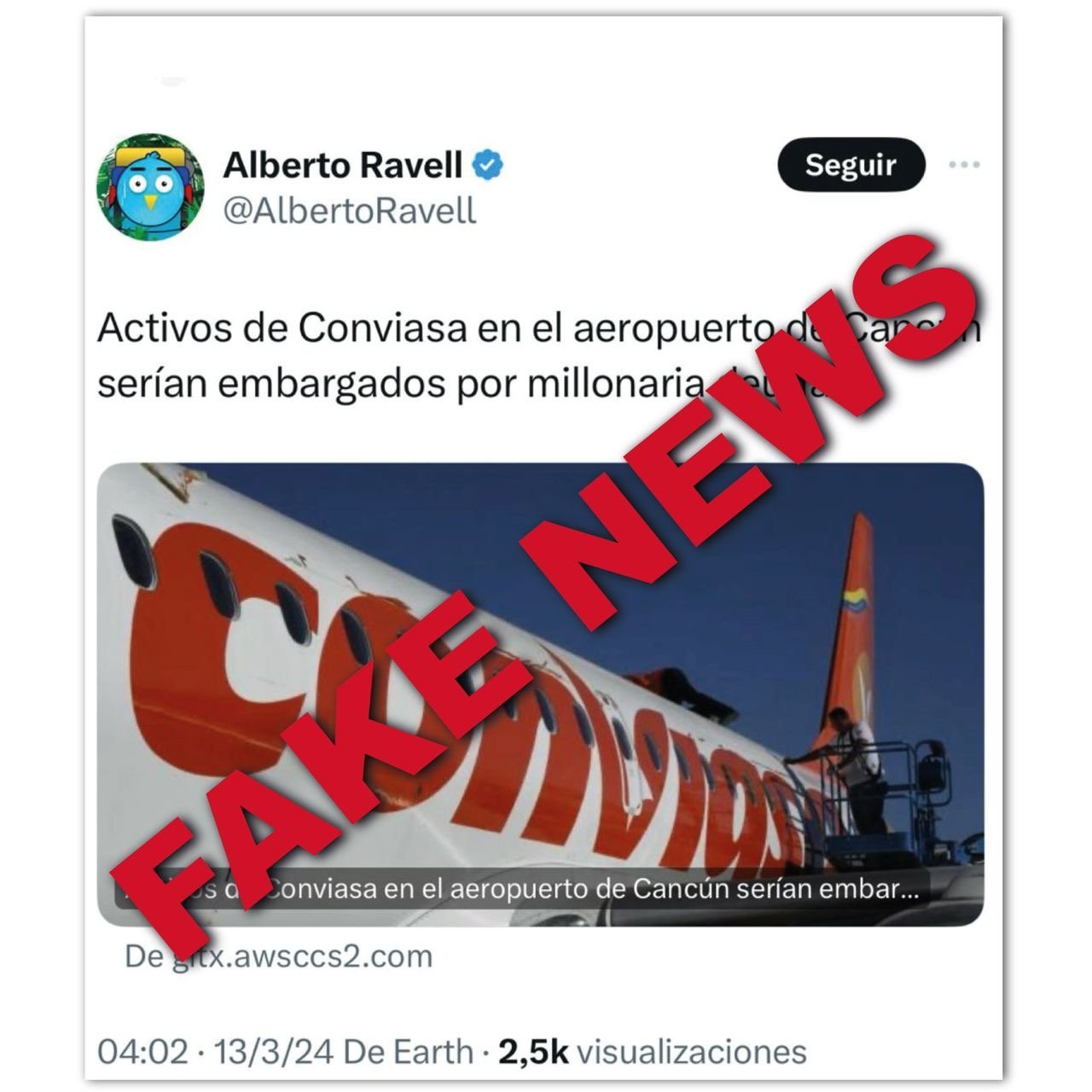Click the card caption about Cancún airport

[517, 890]
